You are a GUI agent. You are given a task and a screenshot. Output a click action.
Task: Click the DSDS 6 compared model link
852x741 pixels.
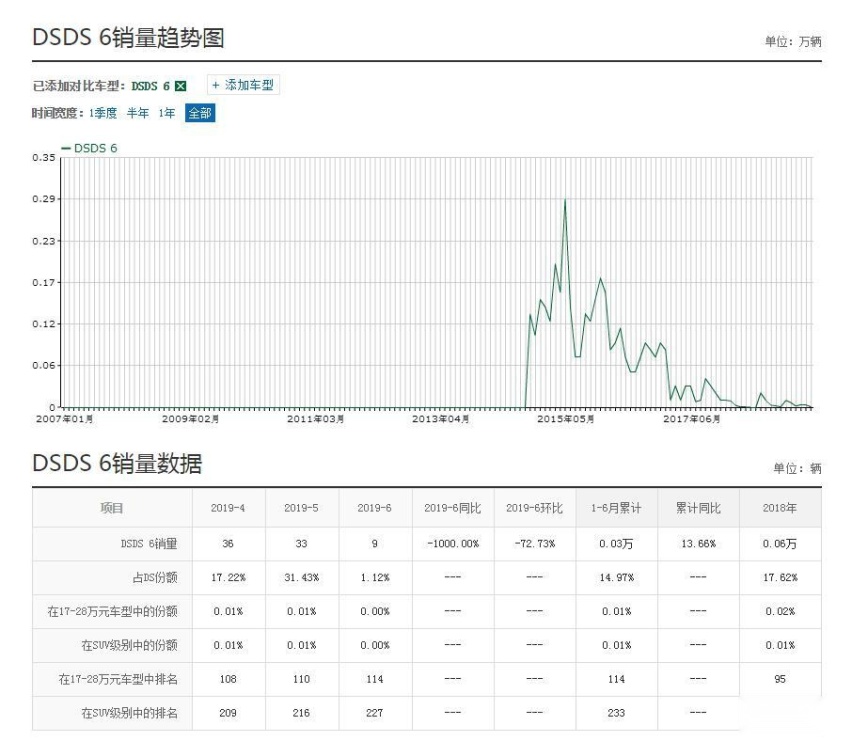(151, 86)
